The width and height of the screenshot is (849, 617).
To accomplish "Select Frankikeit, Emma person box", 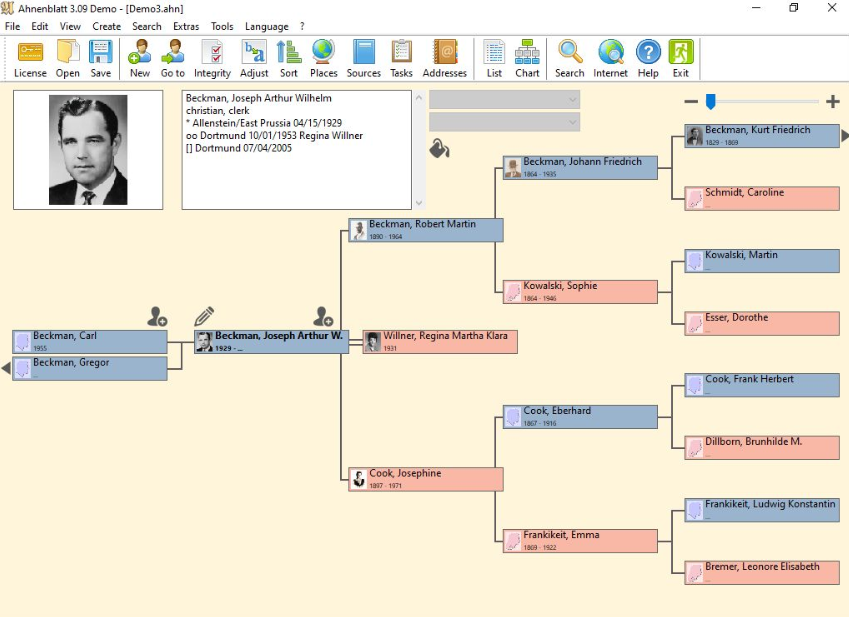I will (x=580, y=541).
